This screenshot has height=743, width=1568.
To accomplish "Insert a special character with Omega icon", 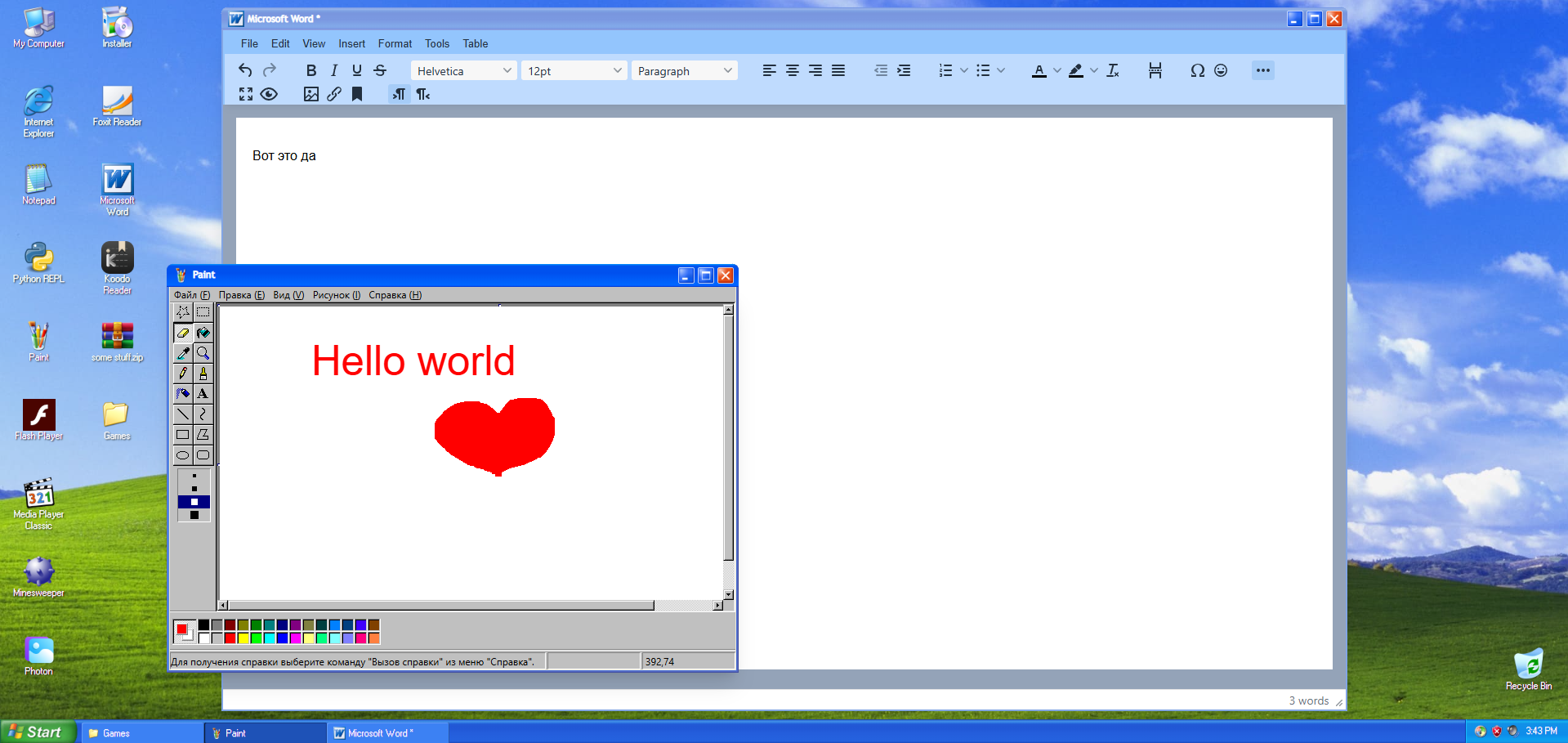I will [x=1197, y=70].
